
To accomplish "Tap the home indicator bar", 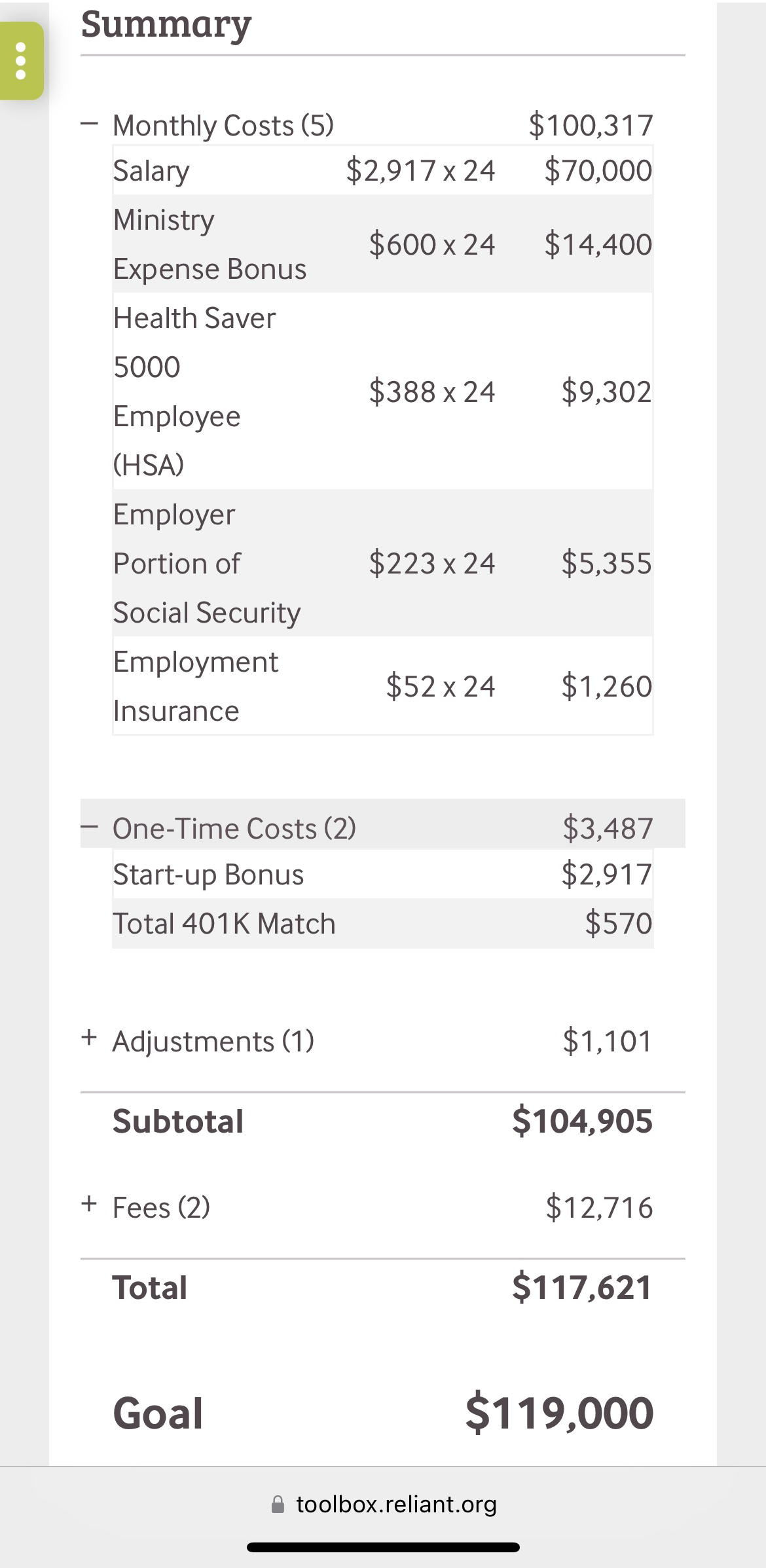I will pyautogui.click(x=383, y=1547).
